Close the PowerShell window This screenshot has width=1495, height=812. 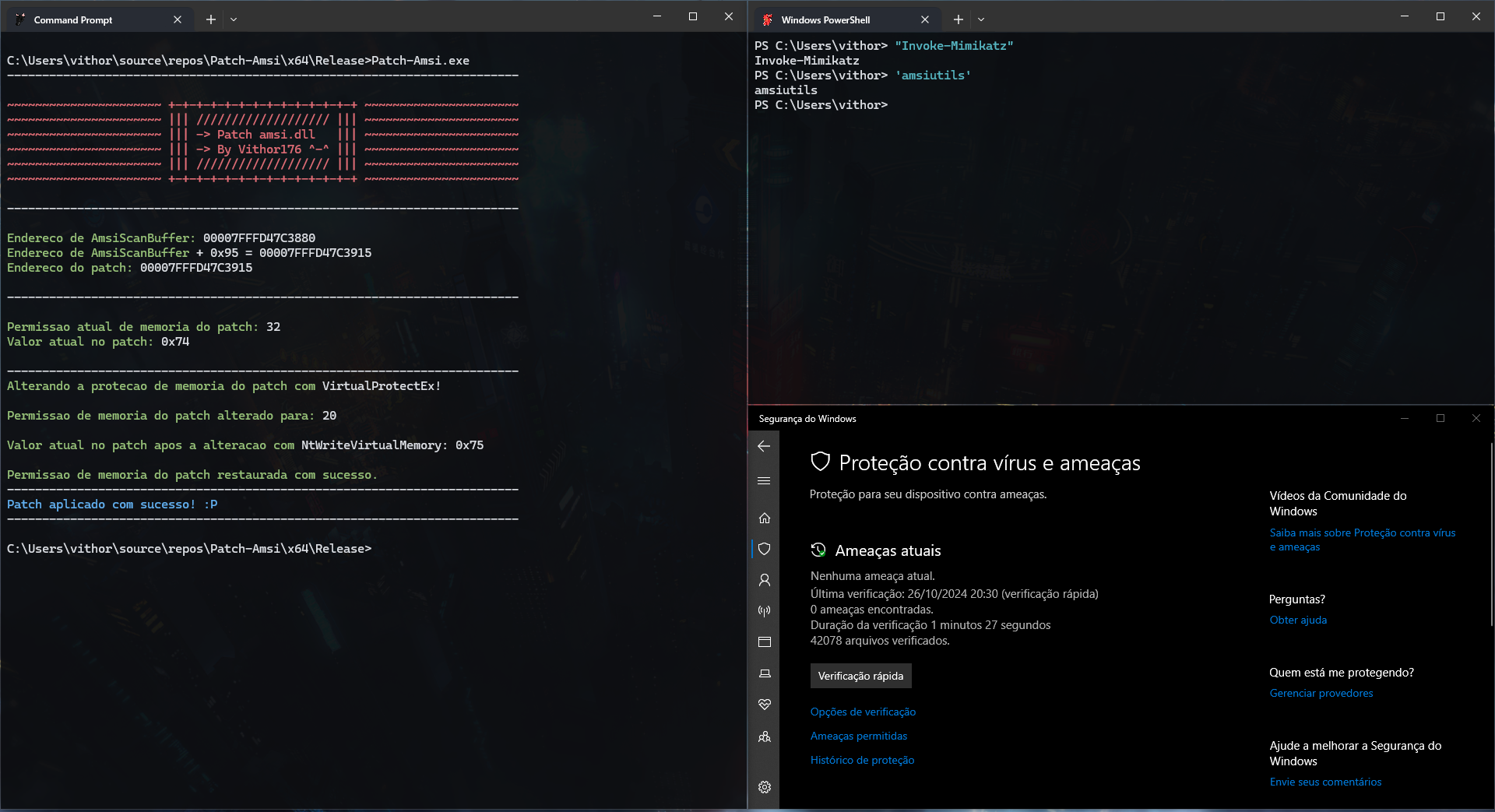pyautogui.click(x=1476, y=16)
